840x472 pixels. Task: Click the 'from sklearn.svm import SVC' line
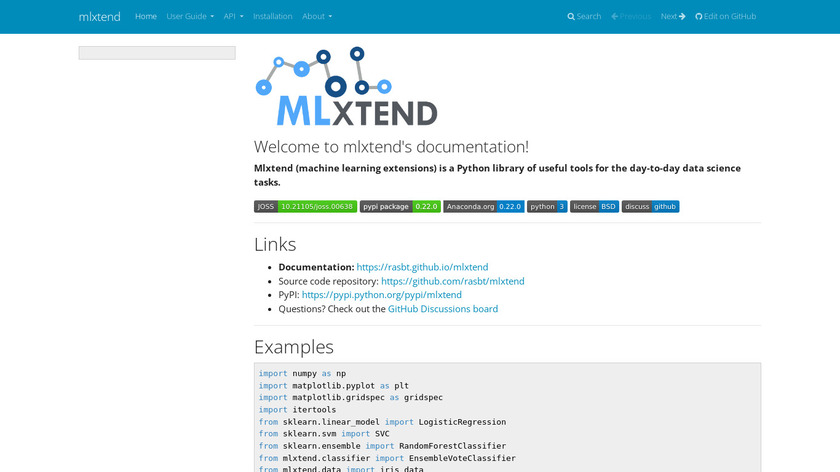[x=324, y=434]
